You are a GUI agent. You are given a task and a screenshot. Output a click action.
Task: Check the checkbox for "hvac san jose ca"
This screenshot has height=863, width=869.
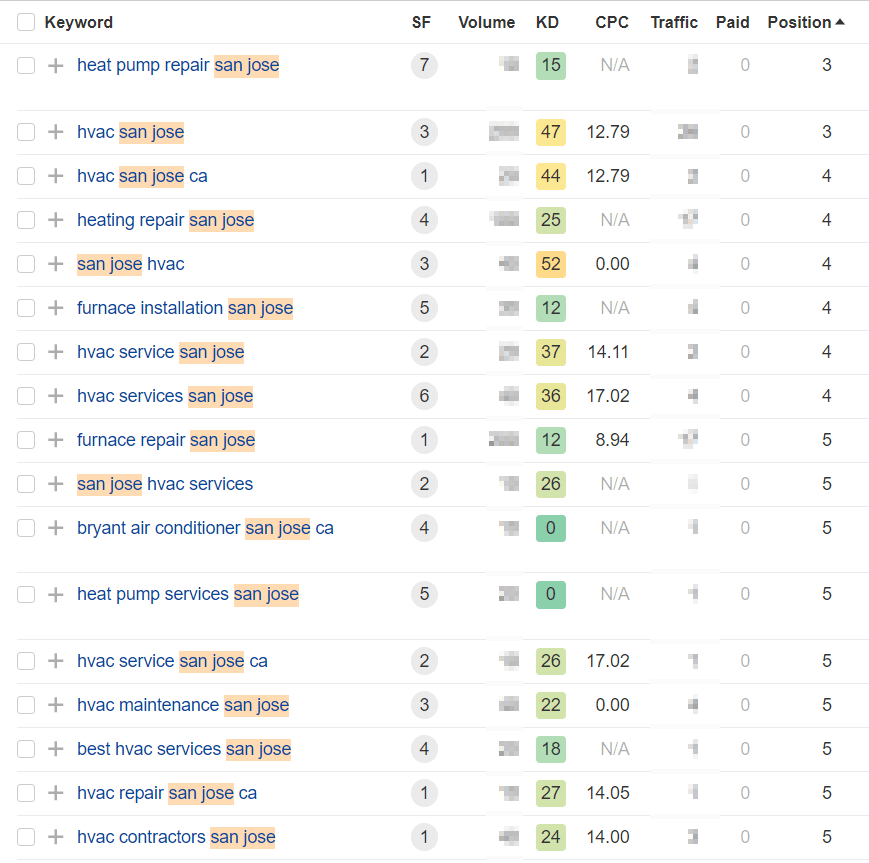pos(25,176)
